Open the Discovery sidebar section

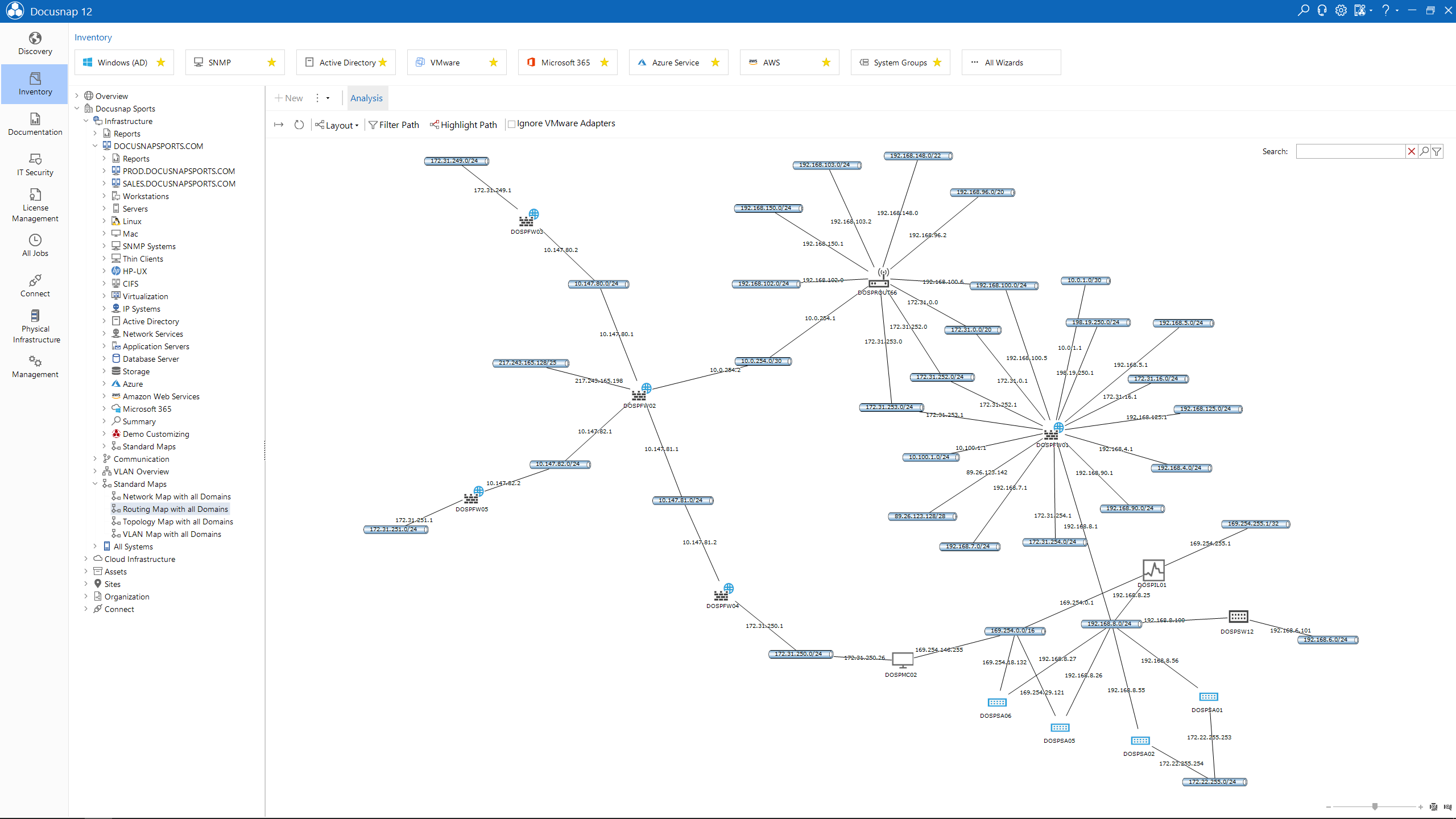point(35,43)
